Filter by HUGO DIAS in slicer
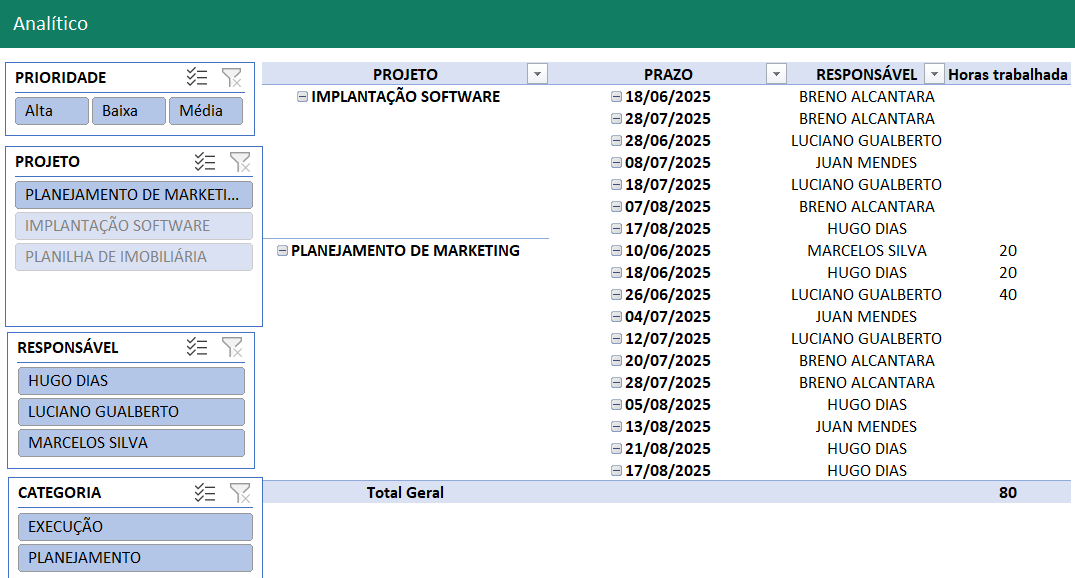 point(131,381)
